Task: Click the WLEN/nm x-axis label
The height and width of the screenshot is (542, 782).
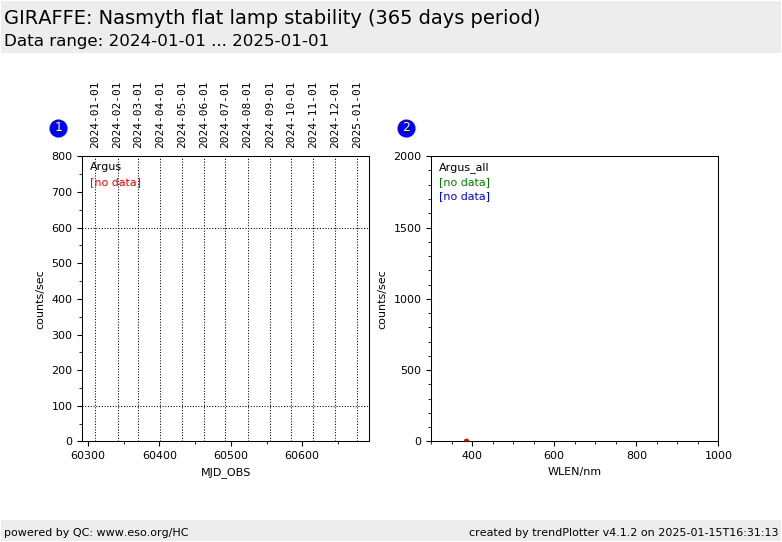Action: (574, 471)
